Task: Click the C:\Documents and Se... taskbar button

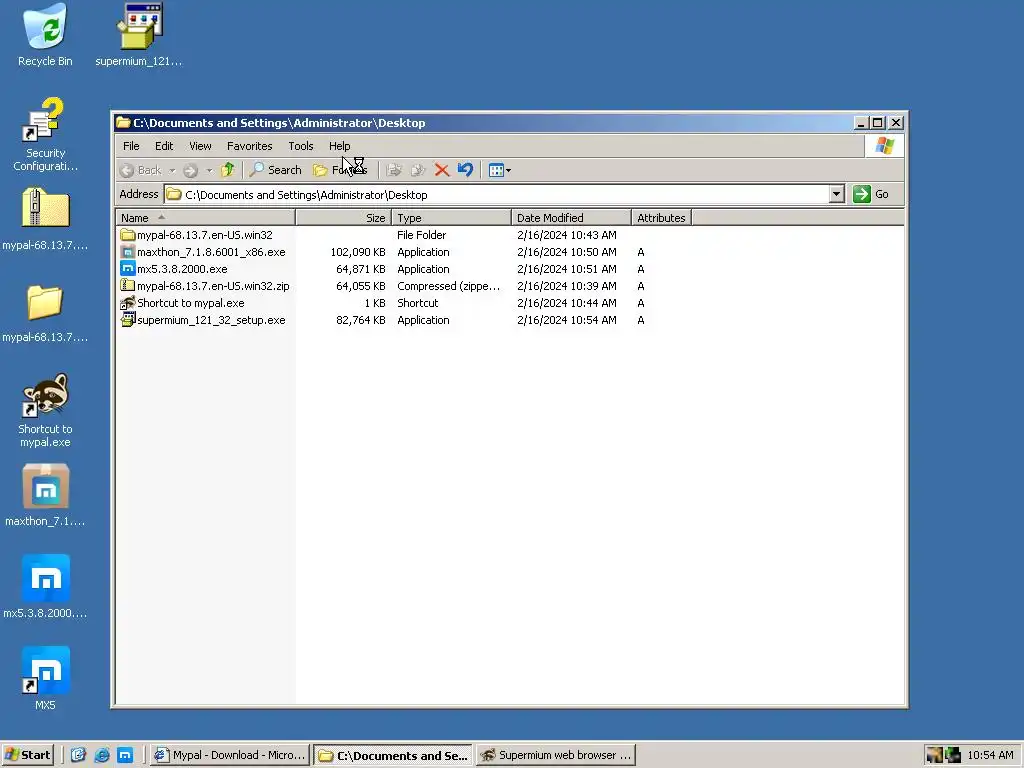Action: (x=393, y=756)
